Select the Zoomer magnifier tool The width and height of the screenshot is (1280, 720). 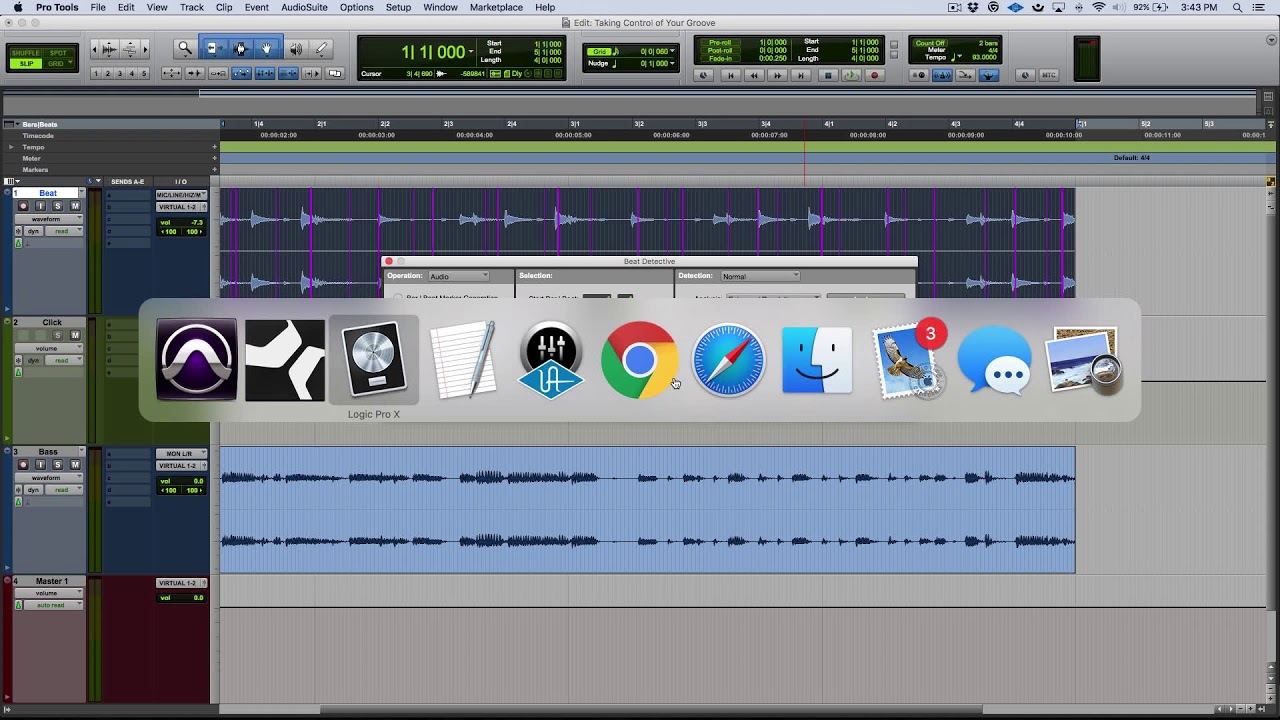coord(185,48)
